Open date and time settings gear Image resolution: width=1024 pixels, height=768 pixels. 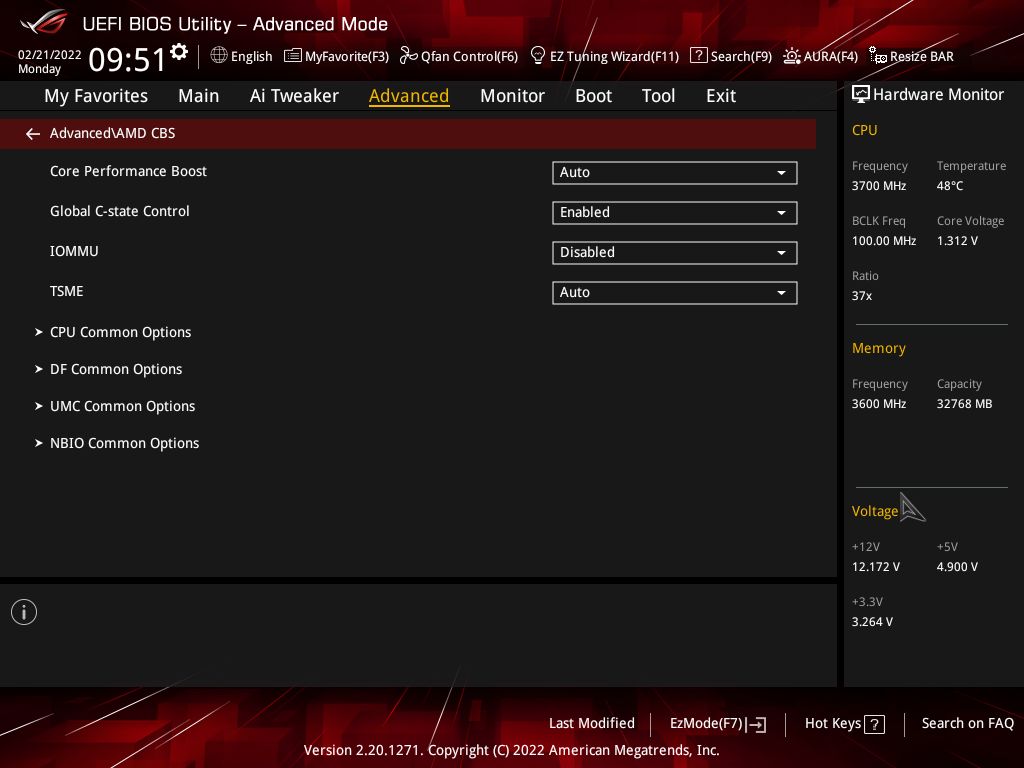pyautogui.click(x=179, y=52)
